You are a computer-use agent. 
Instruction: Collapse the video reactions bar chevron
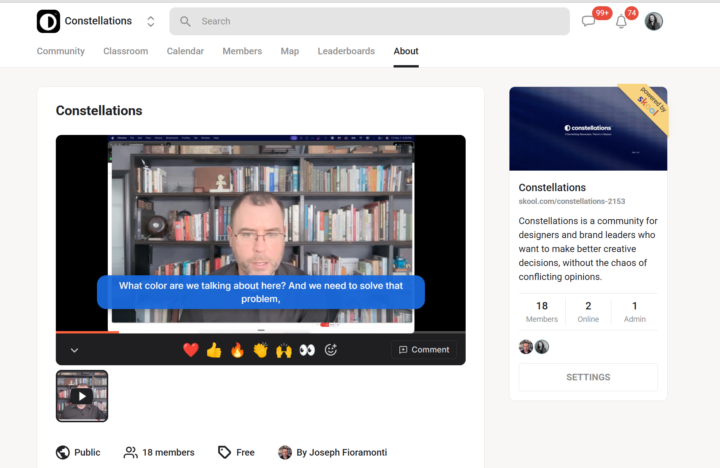pyautogui.click(x=74, y=350)
